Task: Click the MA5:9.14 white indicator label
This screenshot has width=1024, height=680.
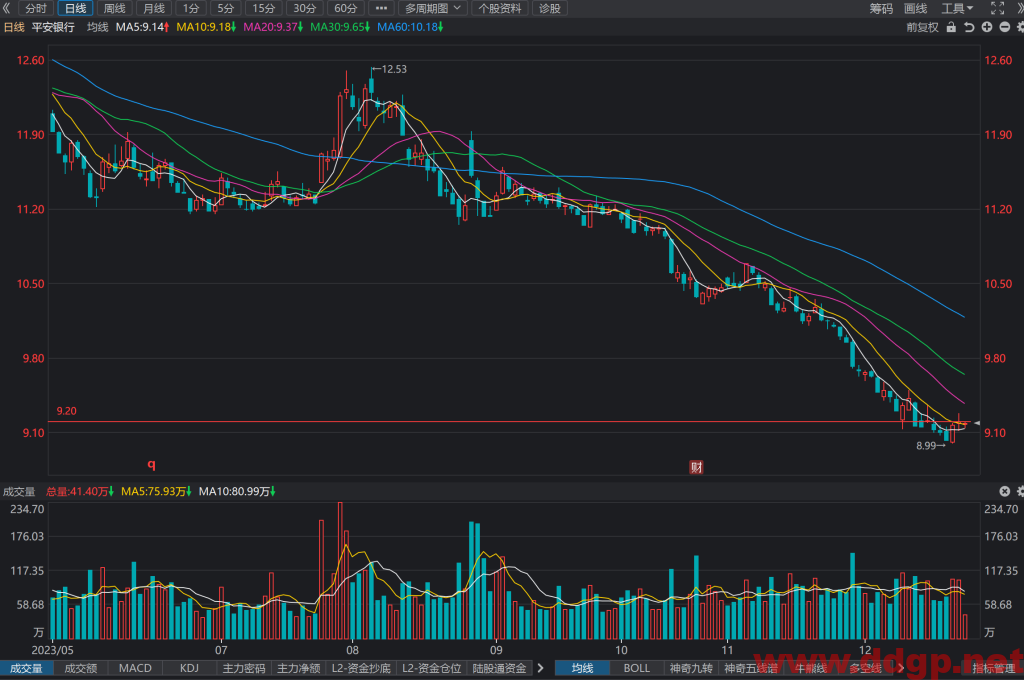Action: click(142, 27)
